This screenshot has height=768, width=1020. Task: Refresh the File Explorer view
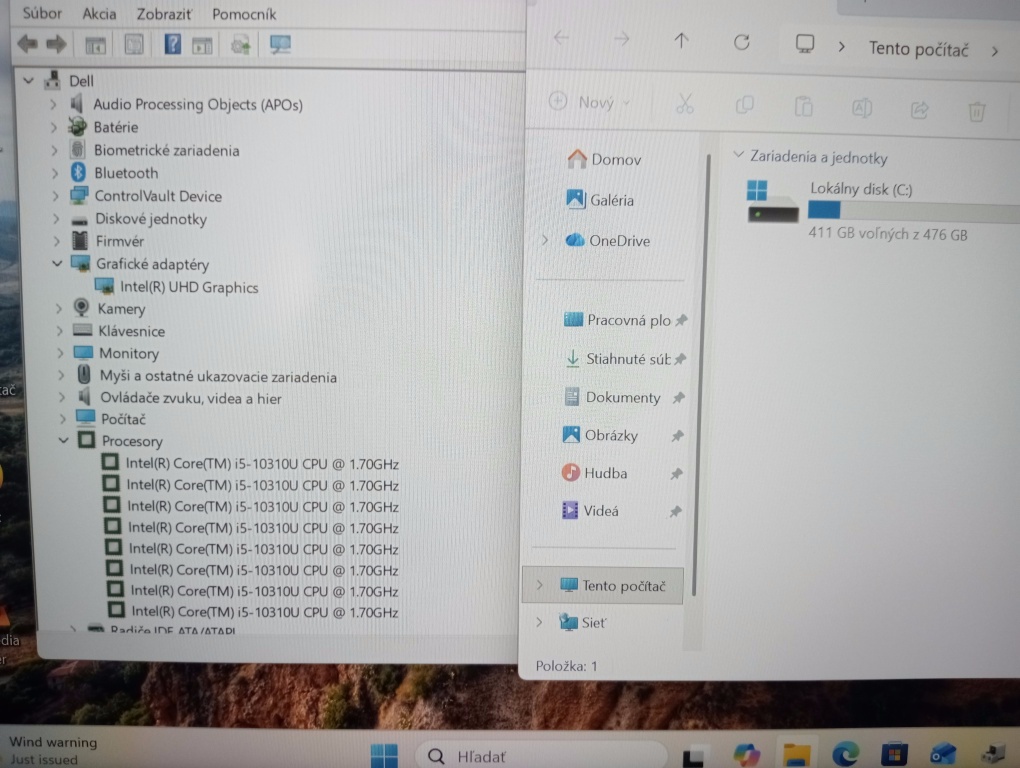coord(741,42)
